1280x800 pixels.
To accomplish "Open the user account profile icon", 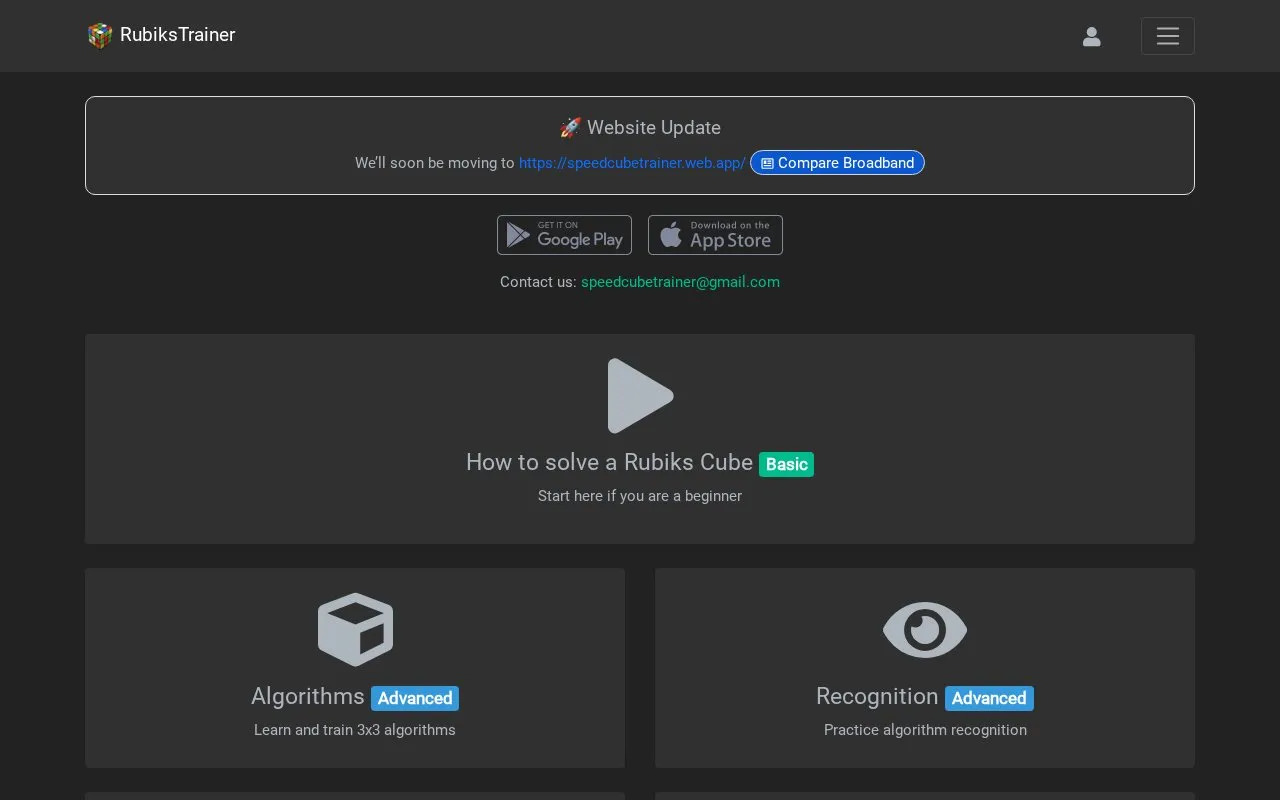I will tap(1092, 36).
